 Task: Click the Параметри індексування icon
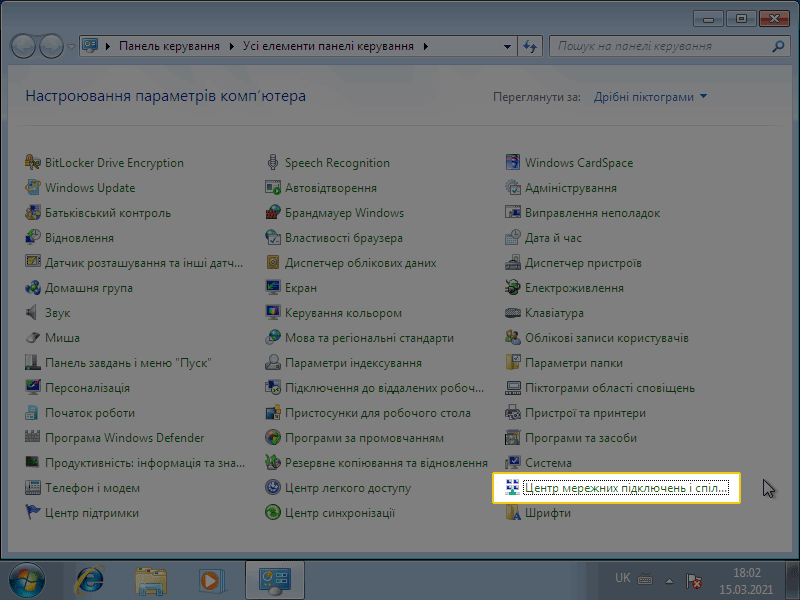(x=273, y=362)
